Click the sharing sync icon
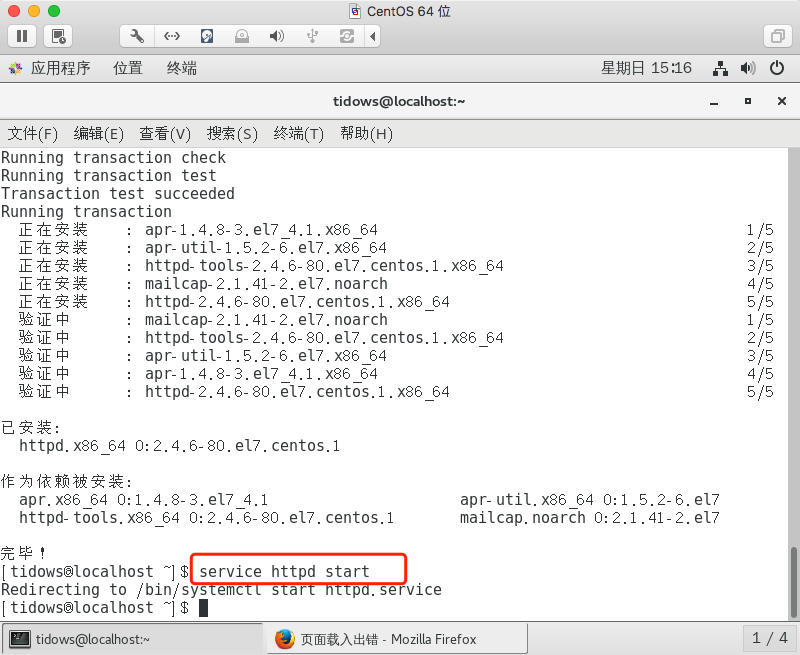Image resolution: width=800 pixels, height=655 pixels. click(347, 36)
